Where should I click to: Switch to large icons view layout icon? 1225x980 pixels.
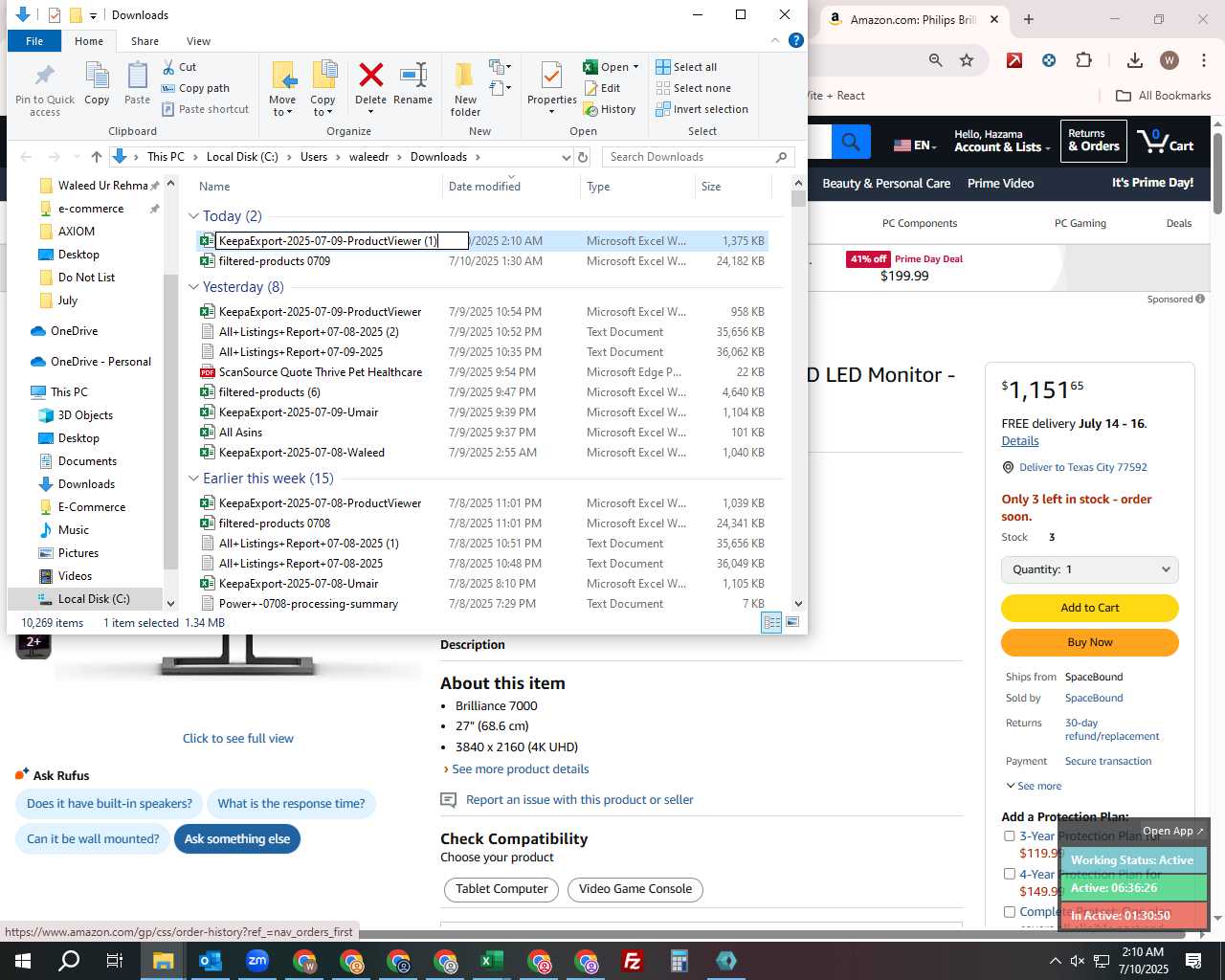pyautogui.click(x=792, y=622)
